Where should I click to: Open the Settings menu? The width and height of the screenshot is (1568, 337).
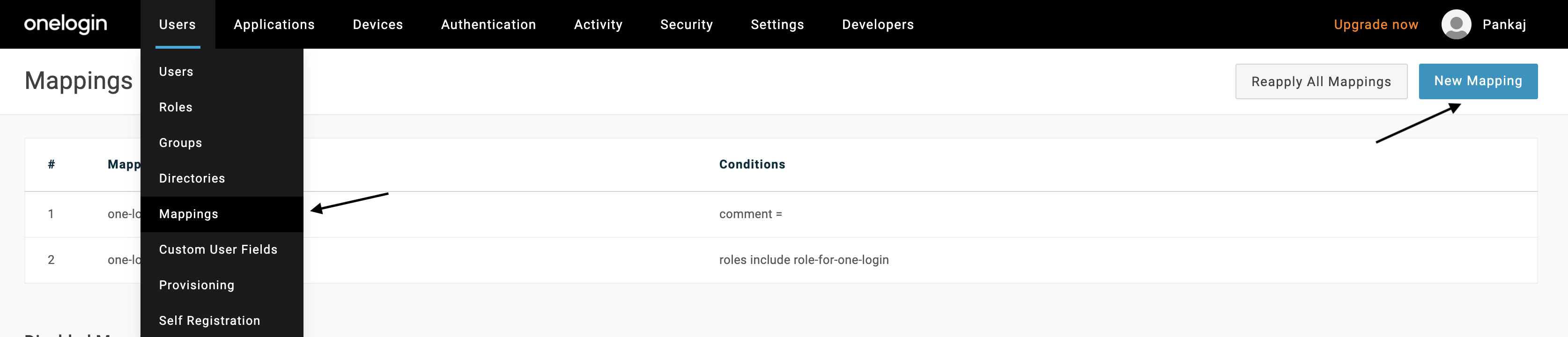[x=777, y=24]
